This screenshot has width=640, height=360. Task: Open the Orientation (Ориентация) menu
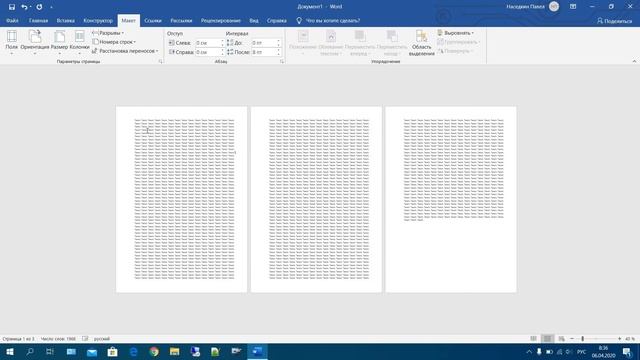tap(35, 42)
